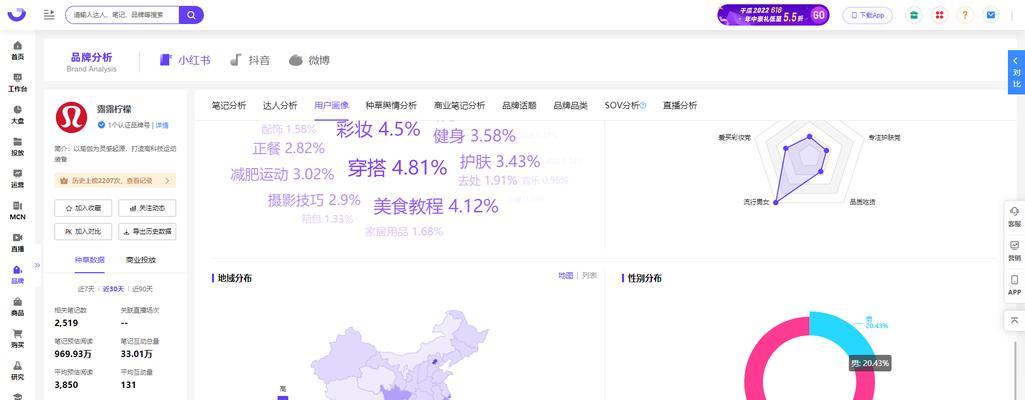Click 关注动态 follow updates button

[147, 208]
